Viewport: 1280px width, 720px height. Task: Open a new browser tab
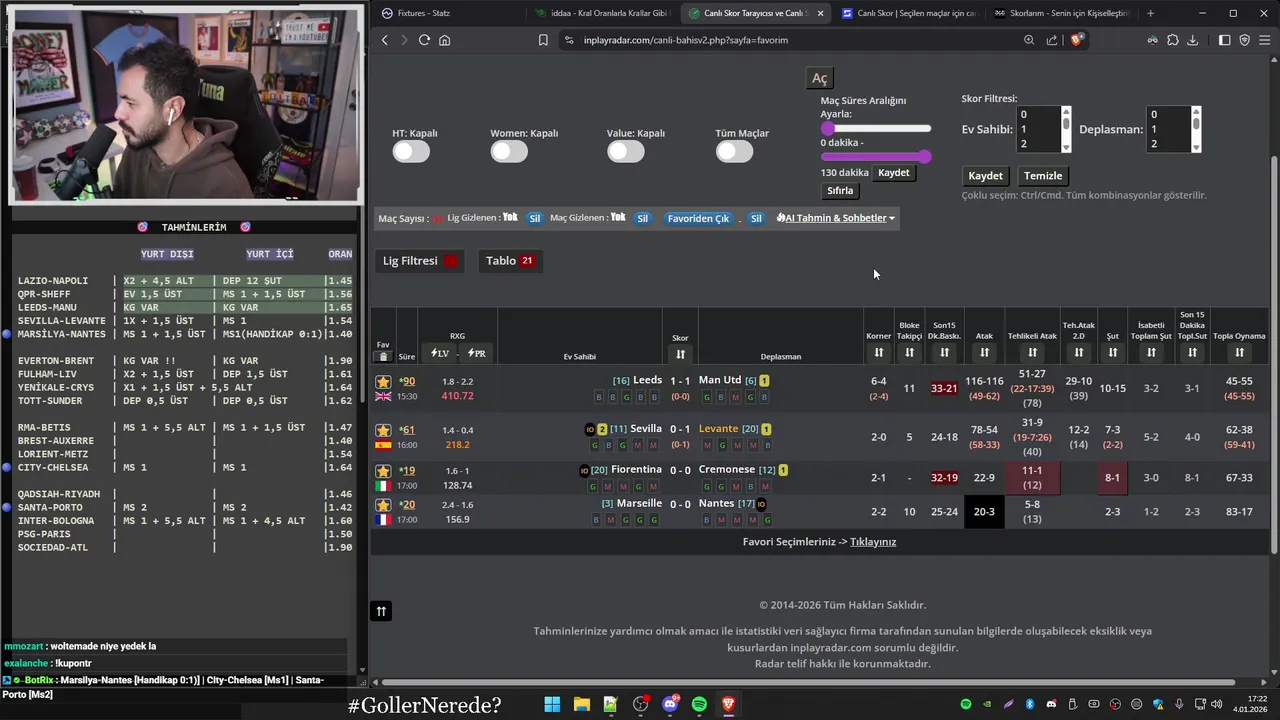click(x=1150, y=13)
